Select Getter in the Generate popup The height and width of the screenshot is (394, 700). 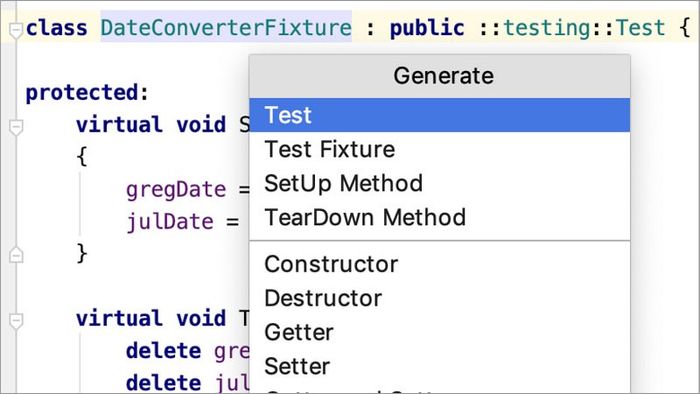coord(439,332)
